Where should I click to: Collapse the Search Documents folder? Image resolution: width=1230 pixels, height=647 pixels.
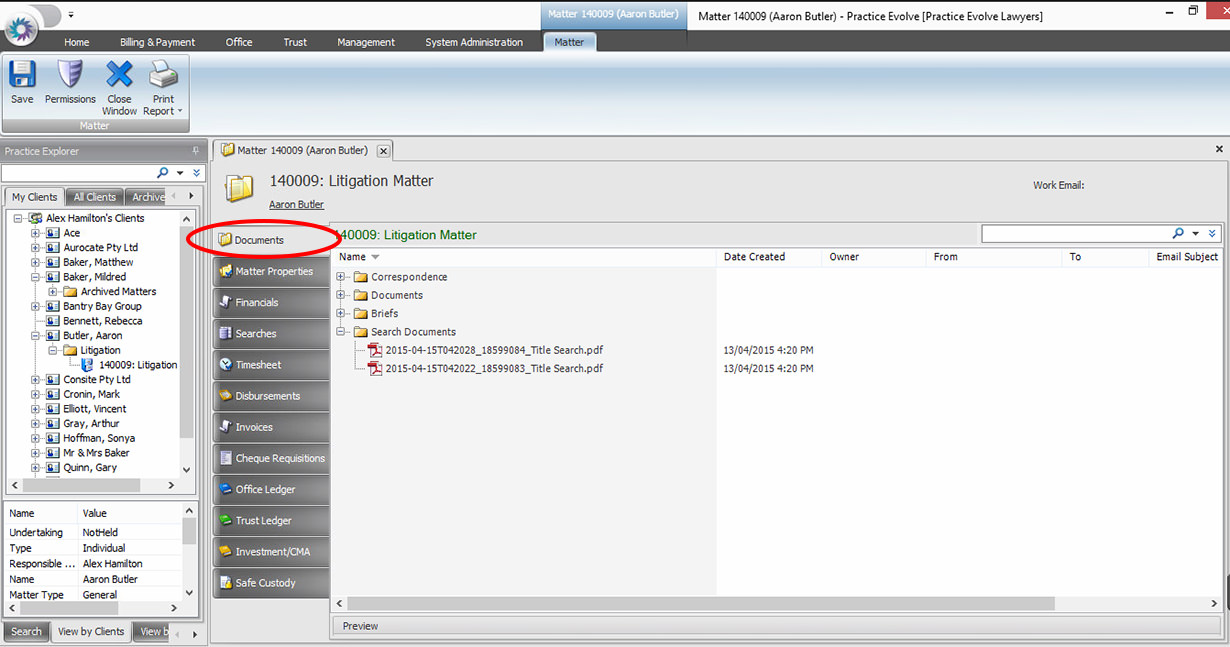tap(340, 331)
